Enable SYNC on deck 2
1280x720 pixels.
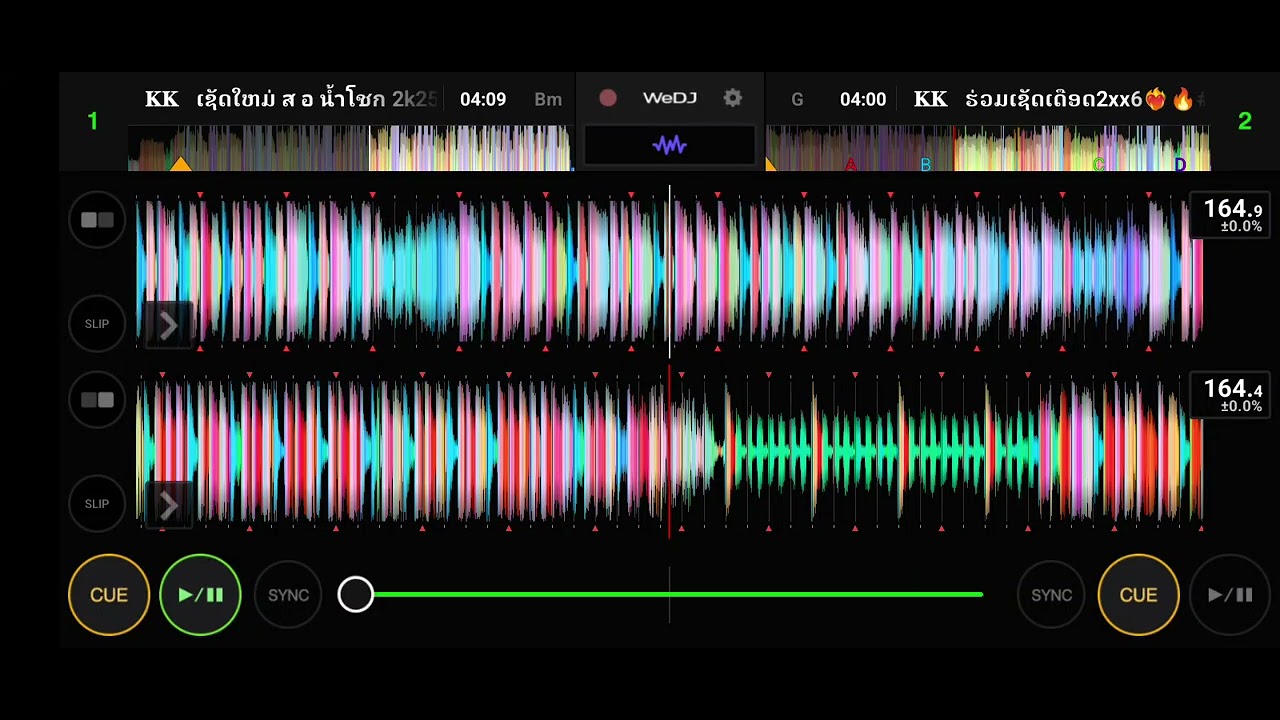click(1051, 595)
